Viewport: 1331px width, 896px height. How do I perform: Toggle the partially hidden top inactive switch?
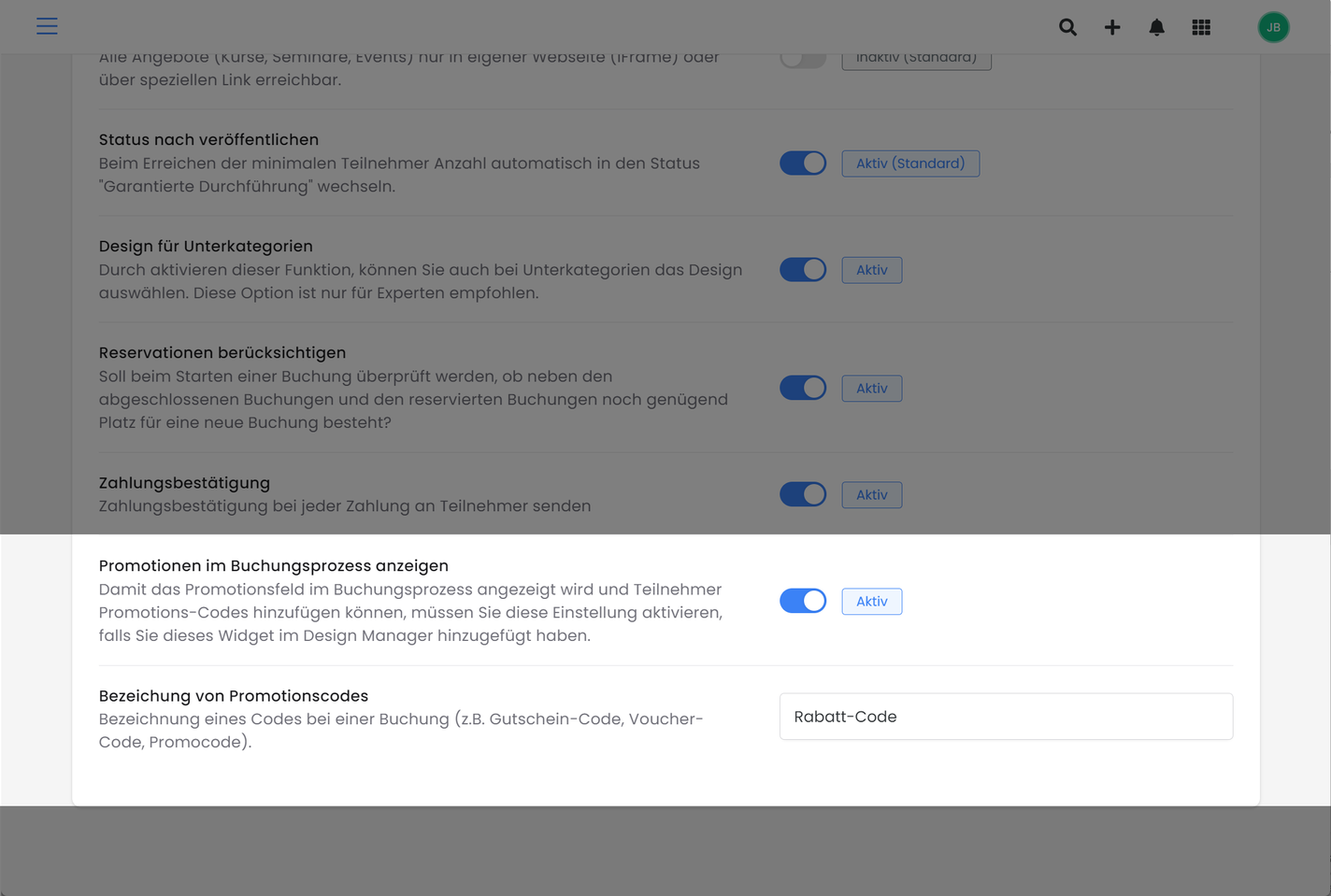coord(803,60)
